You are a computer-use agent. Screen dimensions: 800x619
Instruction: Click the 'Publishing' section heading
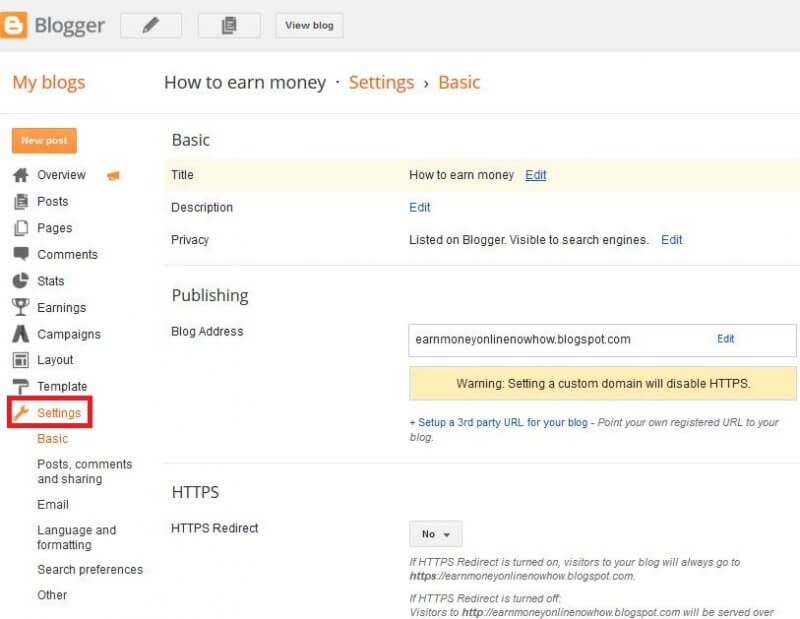point(210,295)
